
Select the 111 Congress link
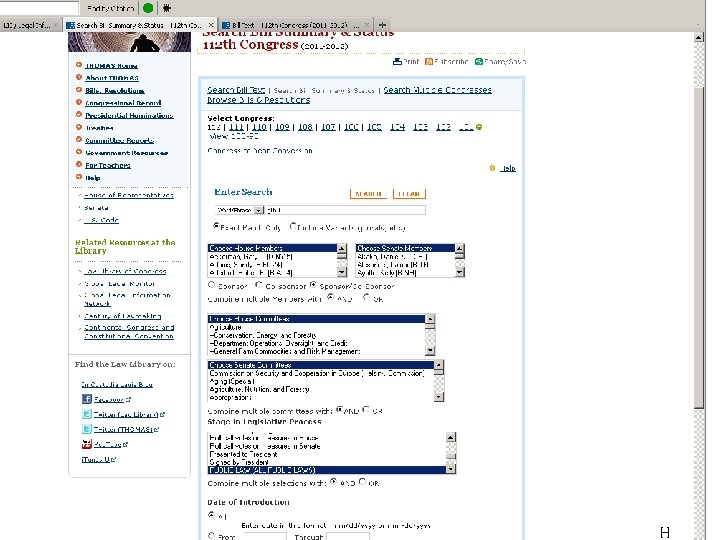236,127
